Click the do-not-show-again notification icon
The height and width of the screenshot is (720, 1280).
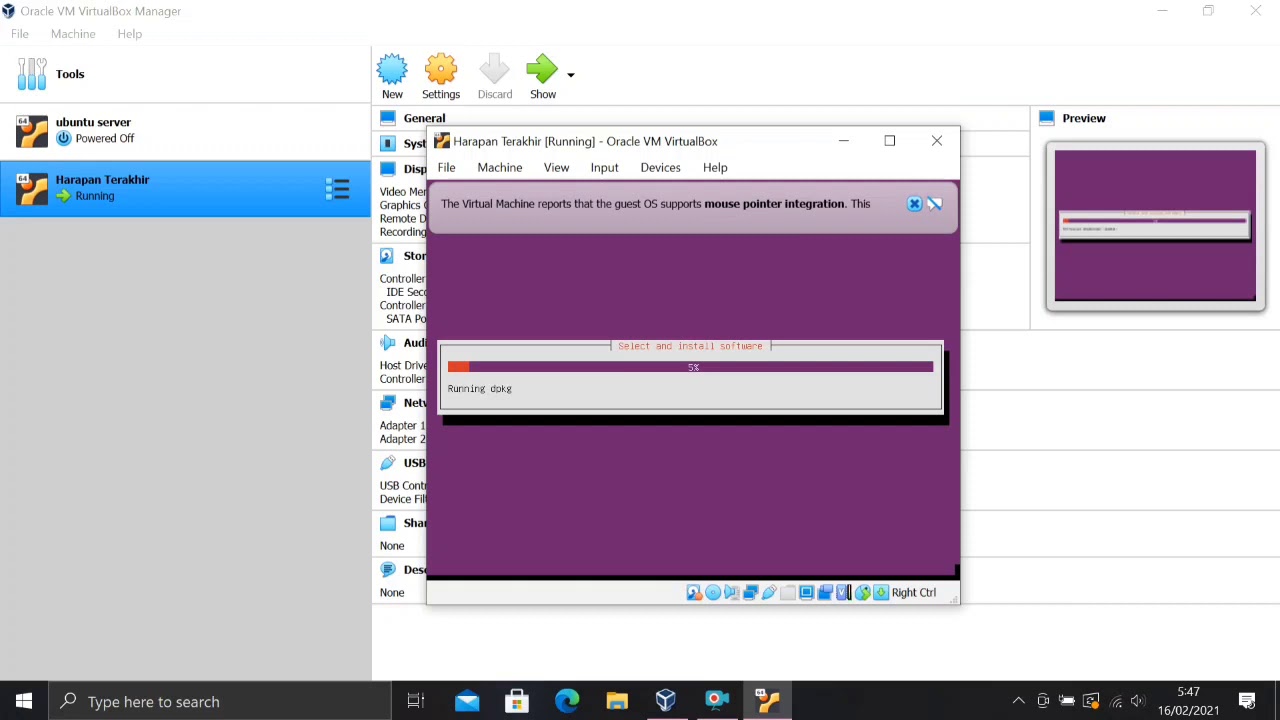tap(935, 204)
